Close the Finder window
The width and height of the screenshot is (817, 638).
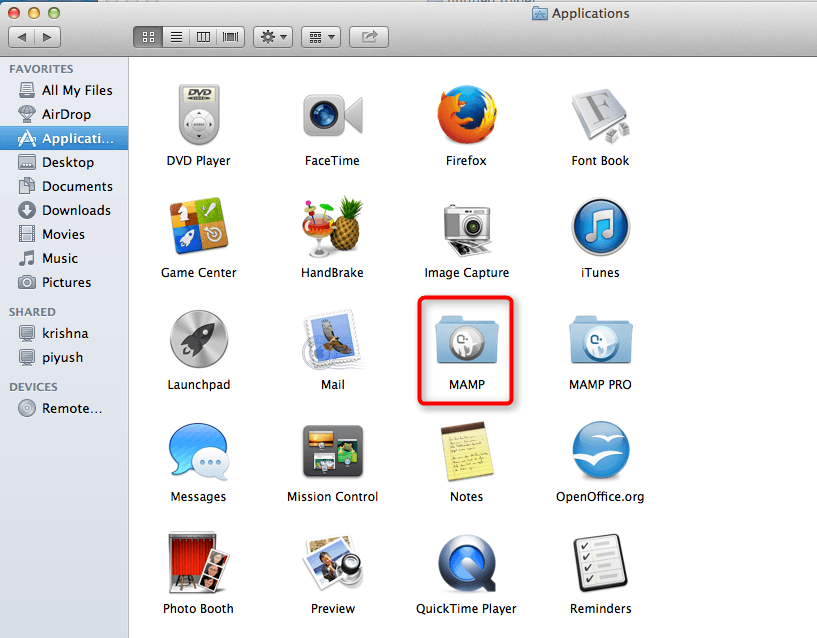pos(14,13)
